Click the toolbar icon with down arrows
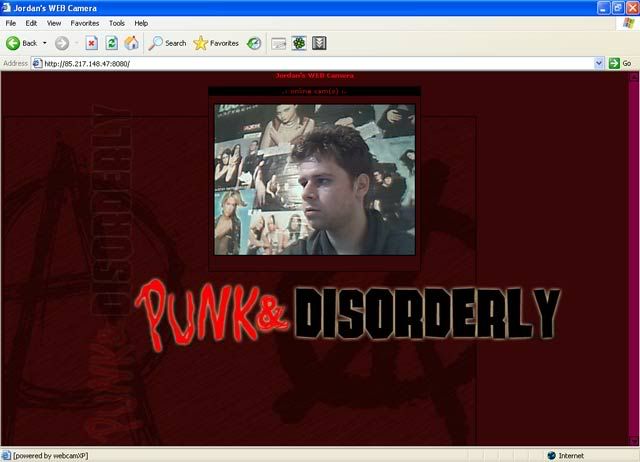The width and height of the screenshot is (640, 462). pyautogui.click(x=319, y=43)
